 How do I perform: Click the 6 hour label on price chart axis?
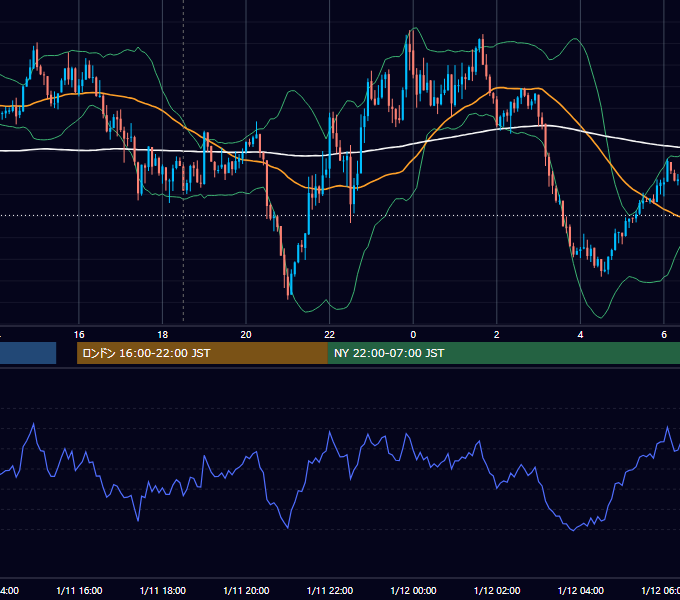[x=664, y=335]
